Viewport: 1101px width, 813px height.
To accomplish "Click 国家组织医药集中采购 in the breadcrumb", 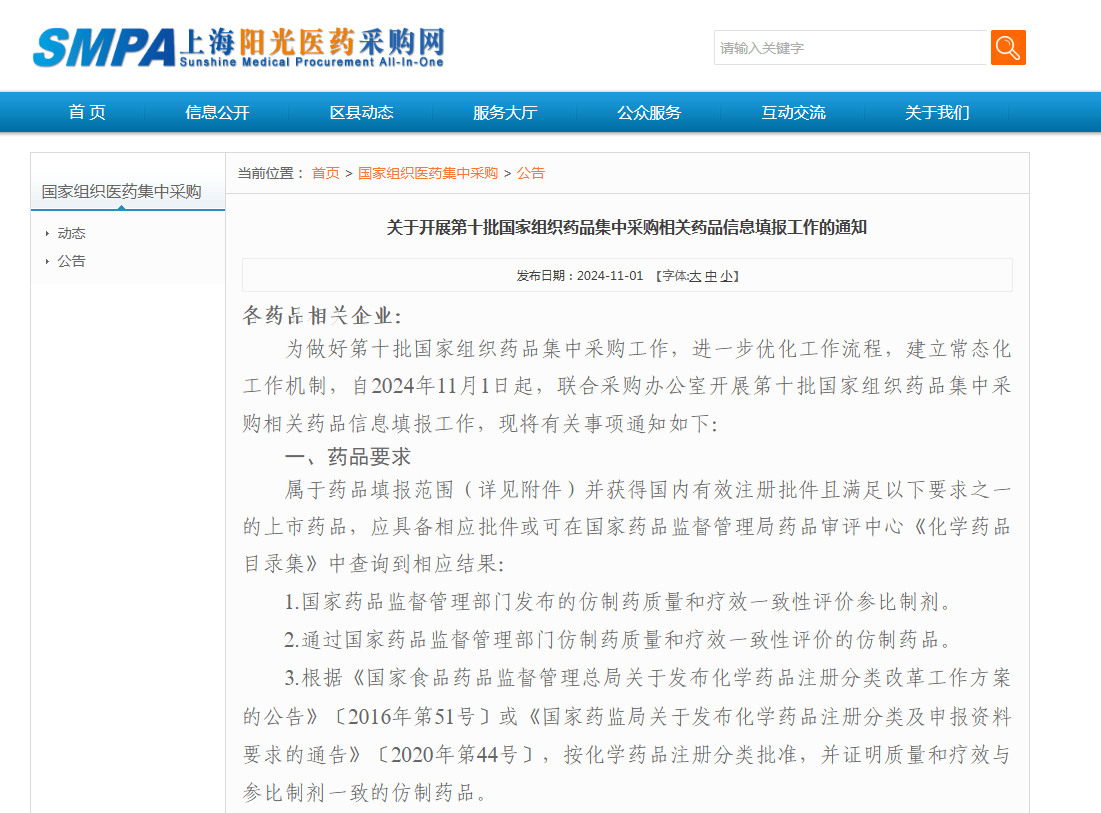I will click(430, 172).
